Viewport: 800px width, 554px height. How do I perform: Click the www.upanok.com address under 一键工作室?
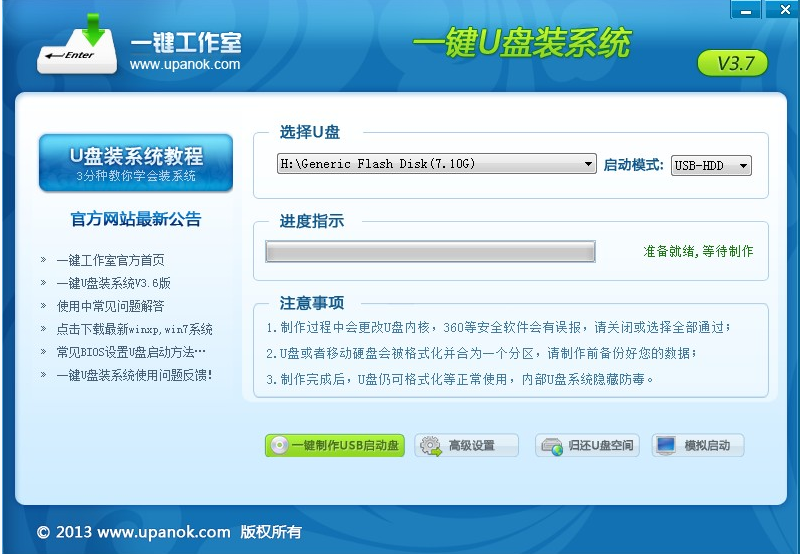click(x=185, y=65)
